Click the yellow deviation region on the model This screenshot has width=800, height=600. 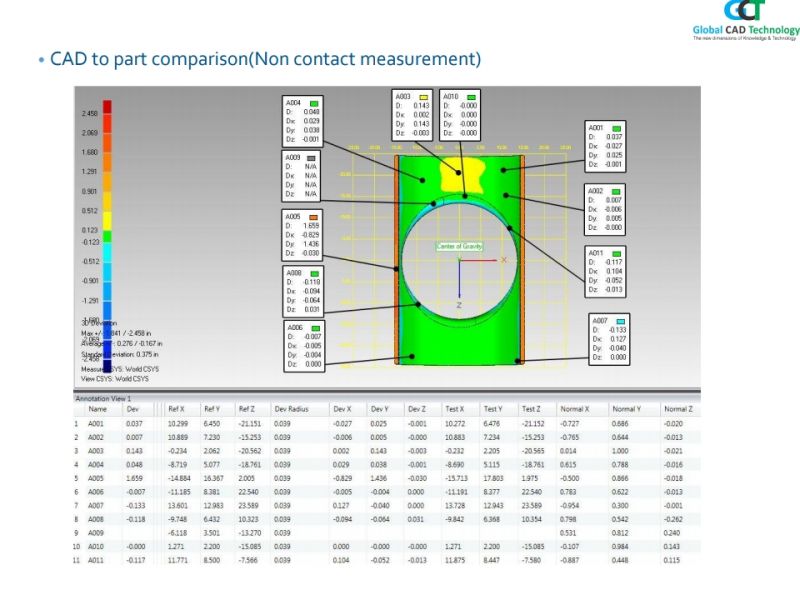[461, 173]
